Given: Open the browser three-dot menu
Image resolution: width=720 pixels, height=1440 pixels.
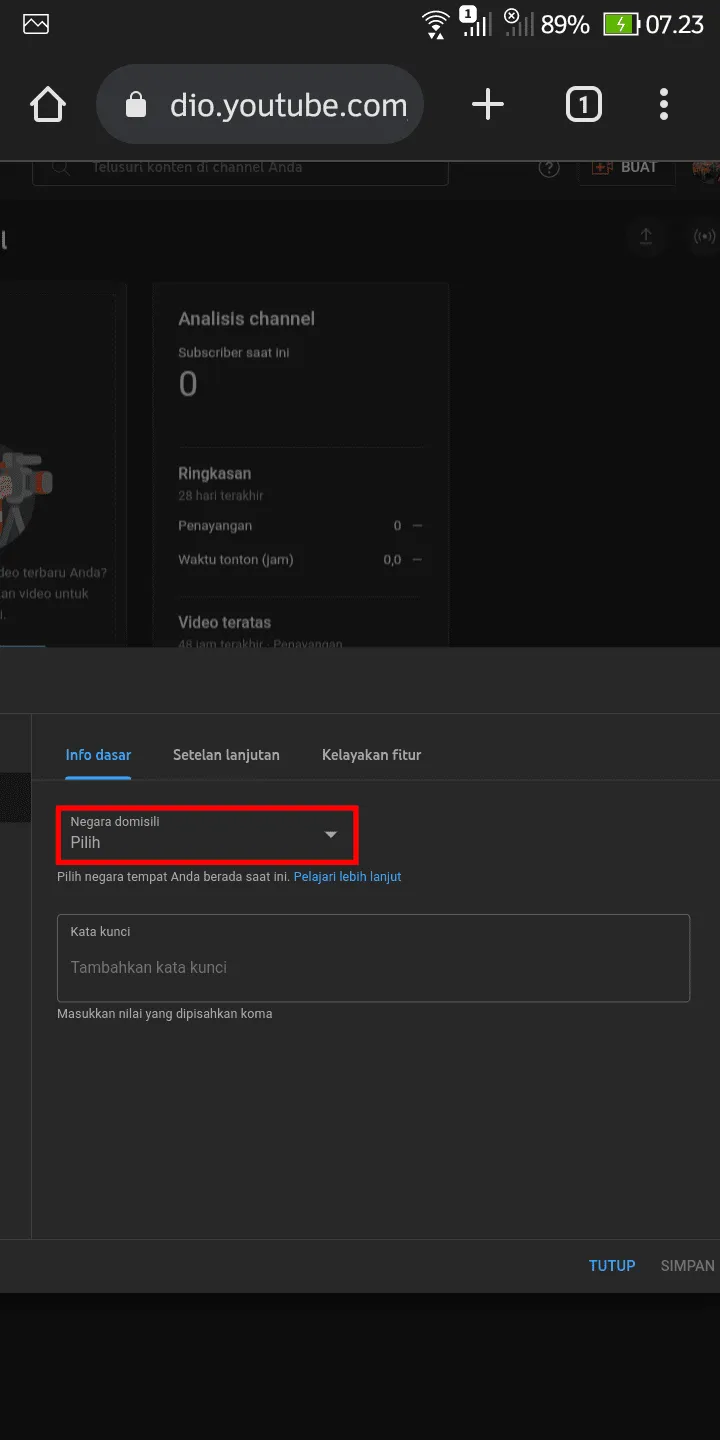Looking at the screenshot, I should coord(664,105).
